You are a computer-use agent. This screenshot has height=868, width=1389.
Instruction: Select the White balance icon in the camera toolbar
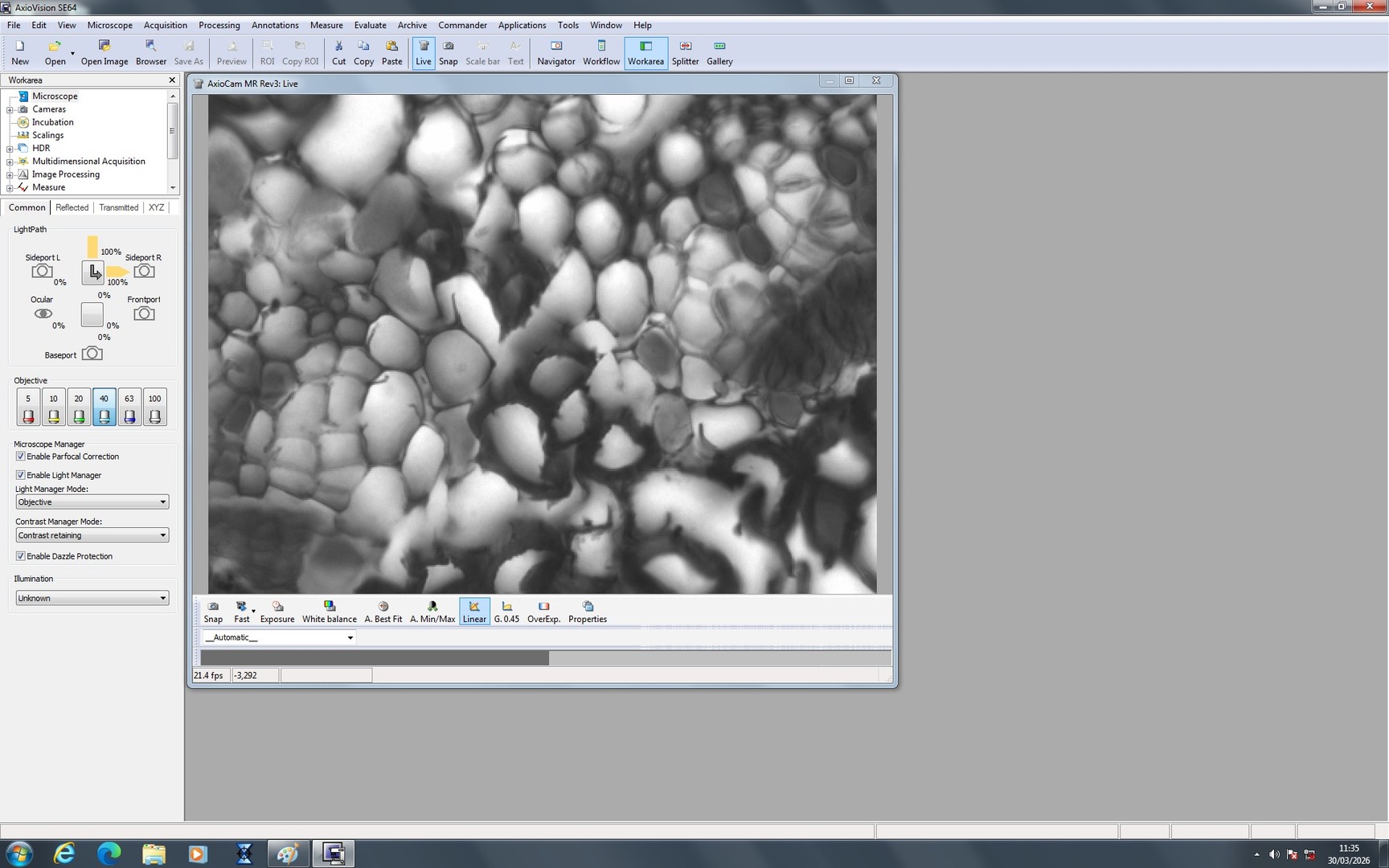click(x=329, y=611)
